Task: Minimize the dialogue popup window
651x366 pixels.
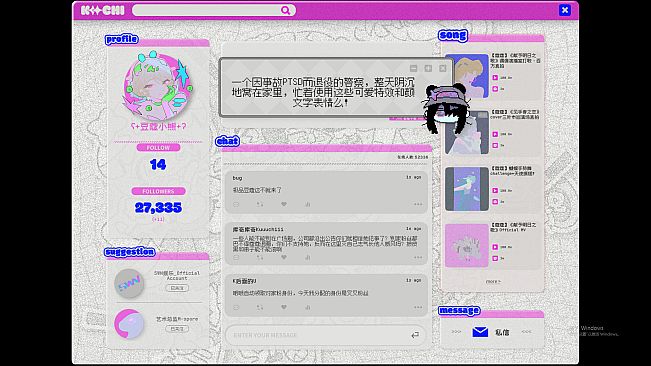Action: coord(413,68)
